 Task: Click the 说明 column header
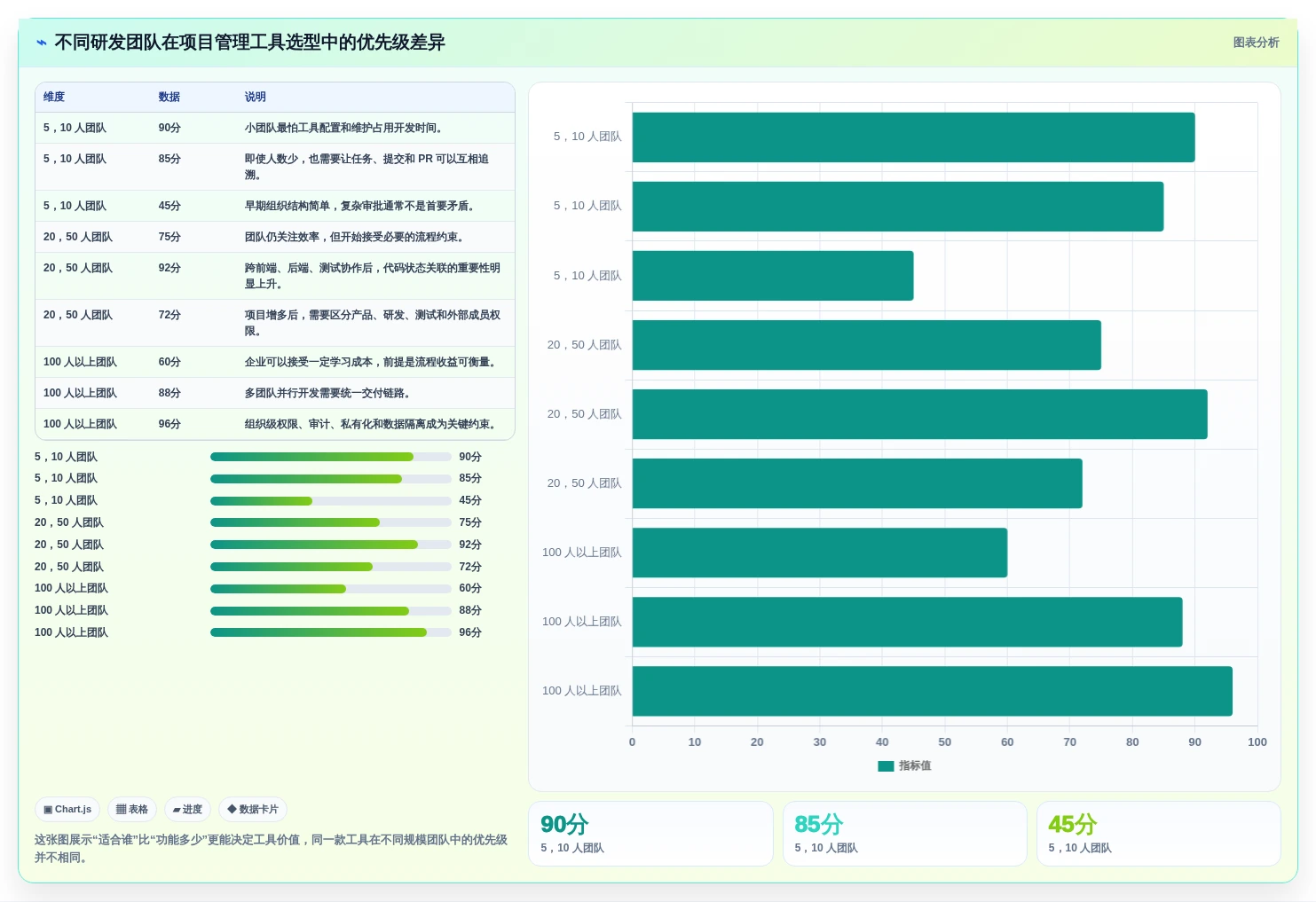256,97
